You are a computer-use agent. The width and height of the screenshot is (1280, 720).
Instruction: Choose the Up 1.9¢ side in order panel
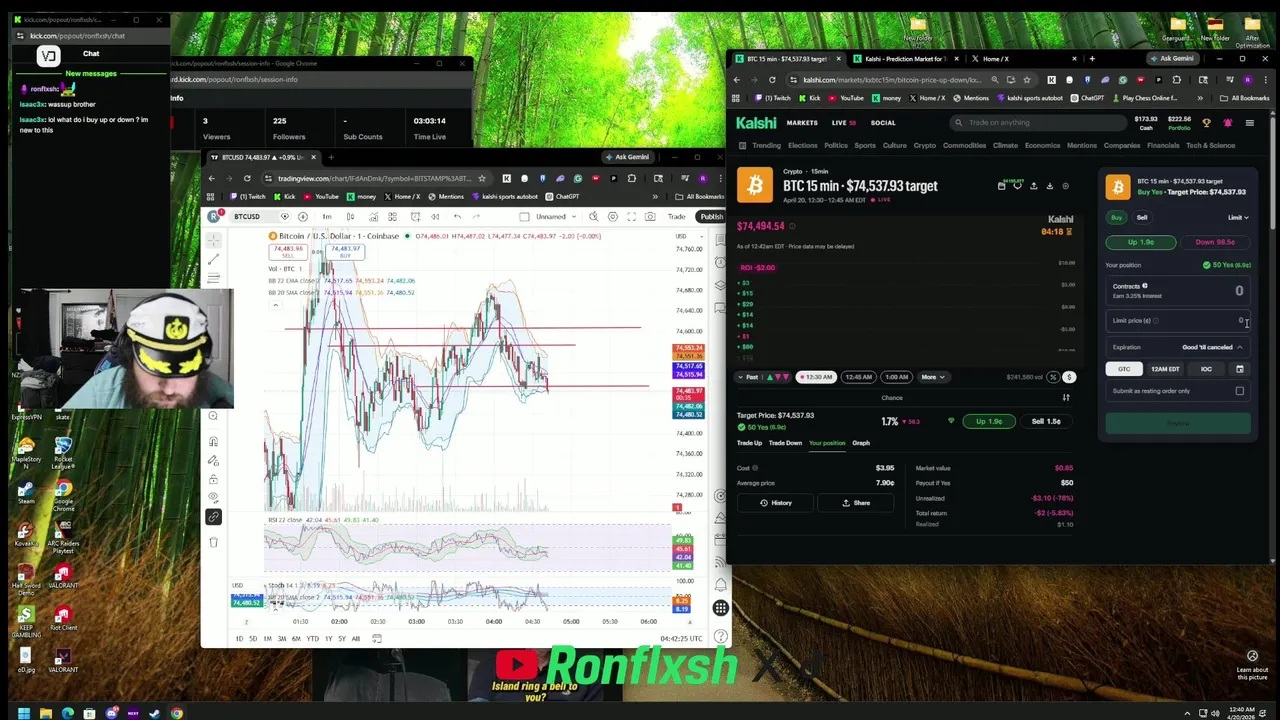[x=1141, y=242]
